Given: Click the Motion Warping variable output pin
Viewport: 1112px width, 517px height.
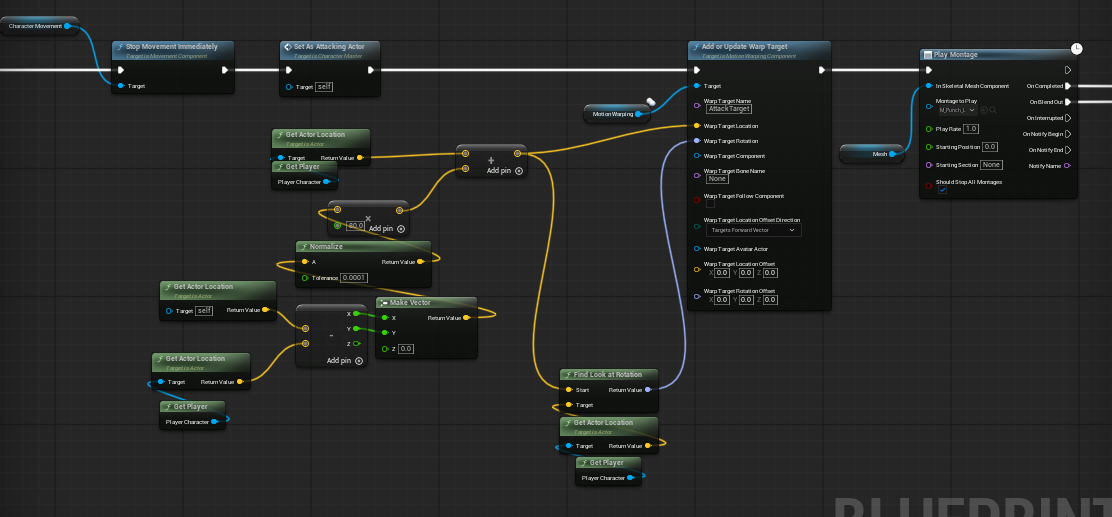Looking at the screenshot, I should coord(639,113).
